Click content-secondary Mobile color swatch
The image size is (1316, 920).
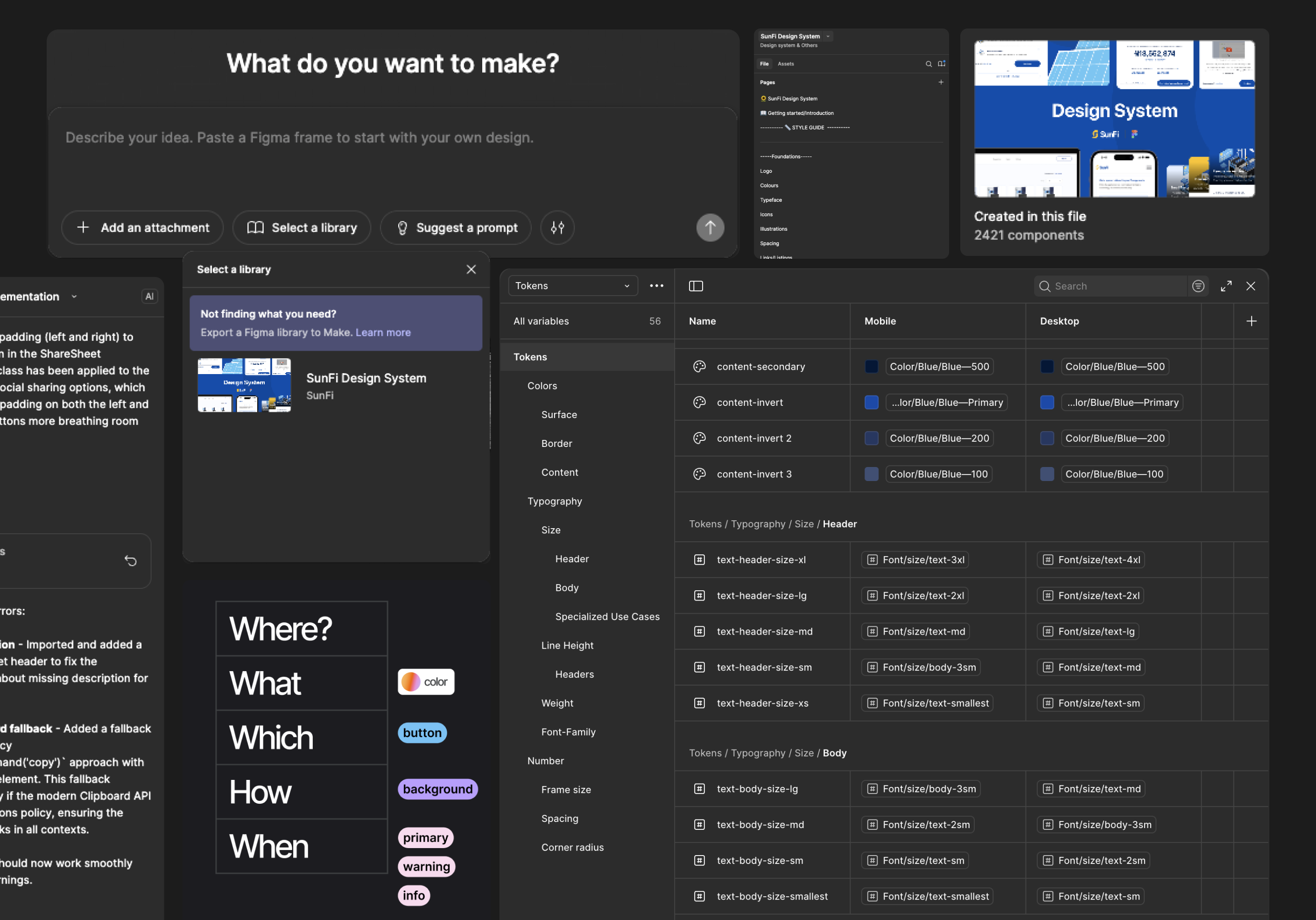click(x=871, y=366)
